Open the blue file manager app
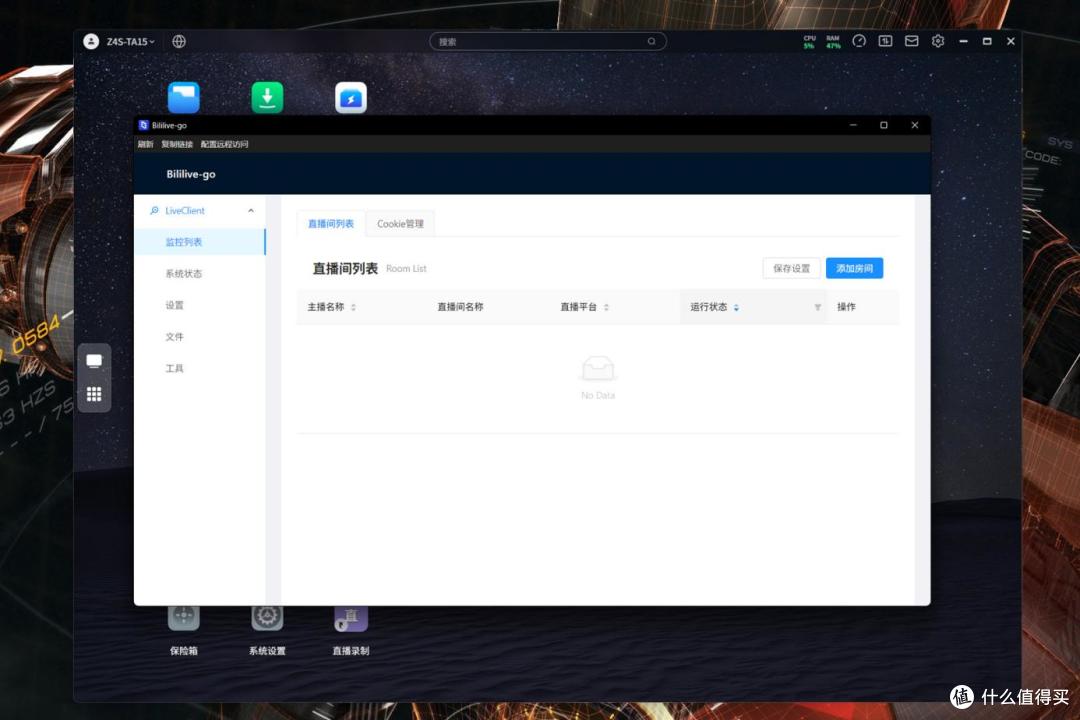Viewport: 1080px width, 720px height. pos(184,97)
